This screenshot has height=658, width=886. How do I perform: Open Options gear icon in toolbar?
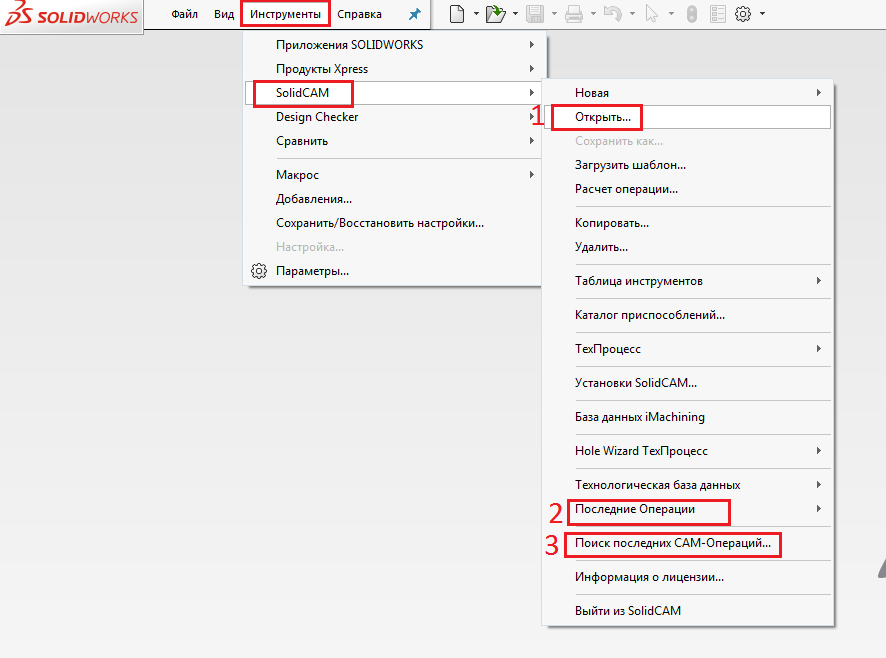743,14
